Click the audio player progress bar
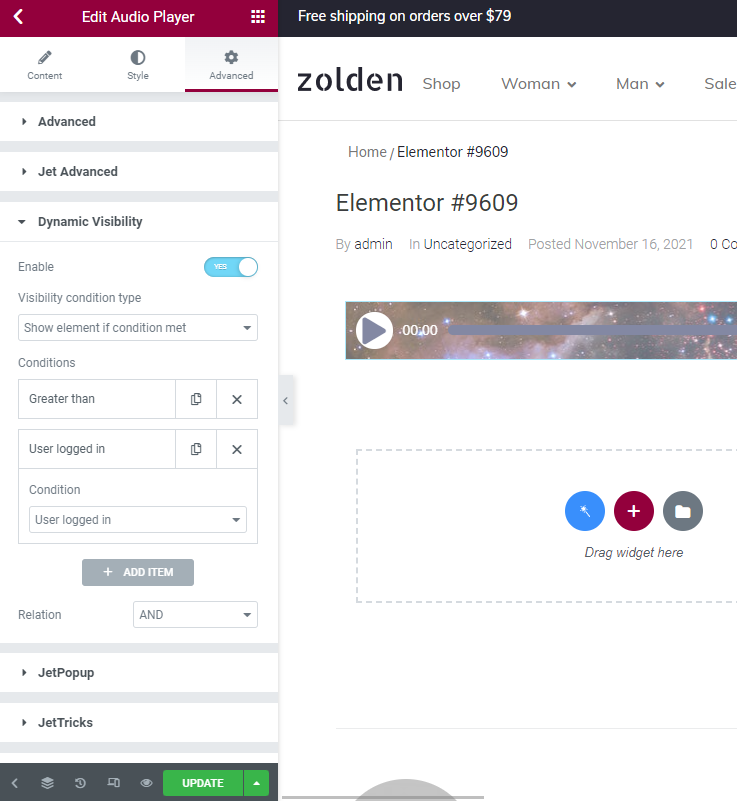The height and width of the screenshot is (801, 737). 592,330
